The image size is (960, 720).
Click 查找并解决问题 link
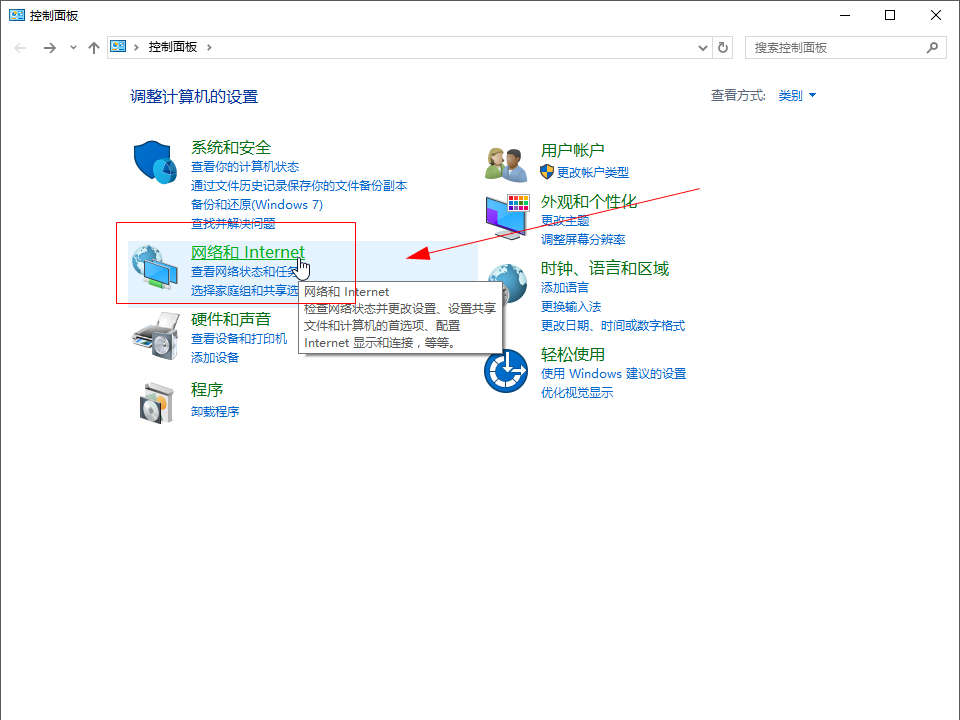233,223
